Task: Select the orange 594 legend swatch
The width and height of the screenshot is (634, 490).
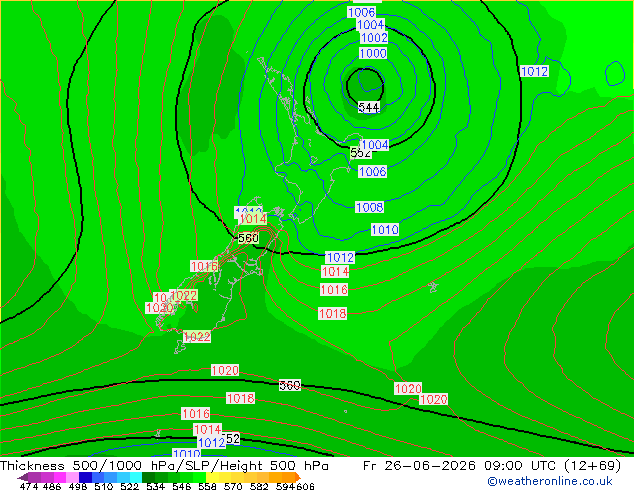Action: coord(288,477)
